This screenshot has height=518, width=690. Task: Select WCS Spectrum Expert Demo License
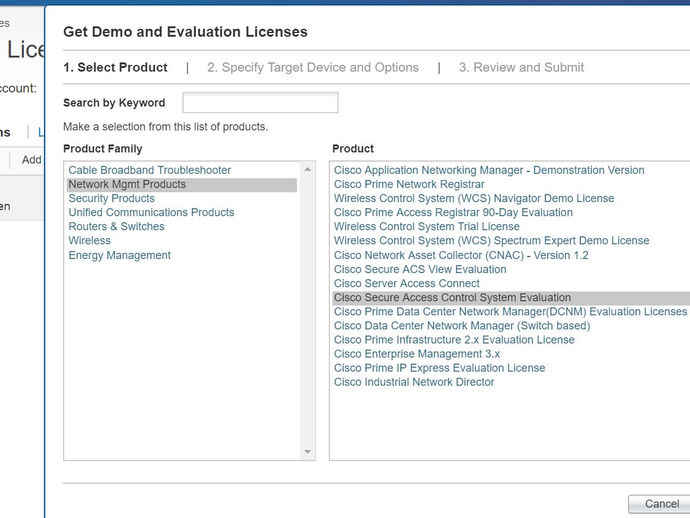click(491, 241)
